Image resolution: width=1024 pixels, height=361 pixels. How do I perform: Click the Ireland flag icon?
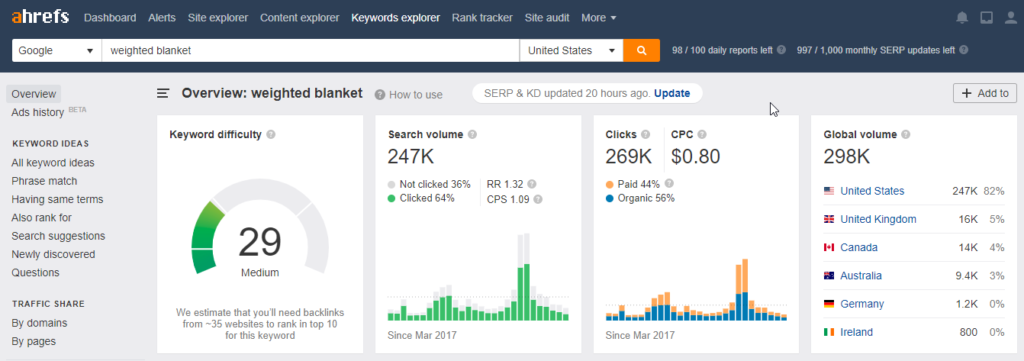coord(829,332)
